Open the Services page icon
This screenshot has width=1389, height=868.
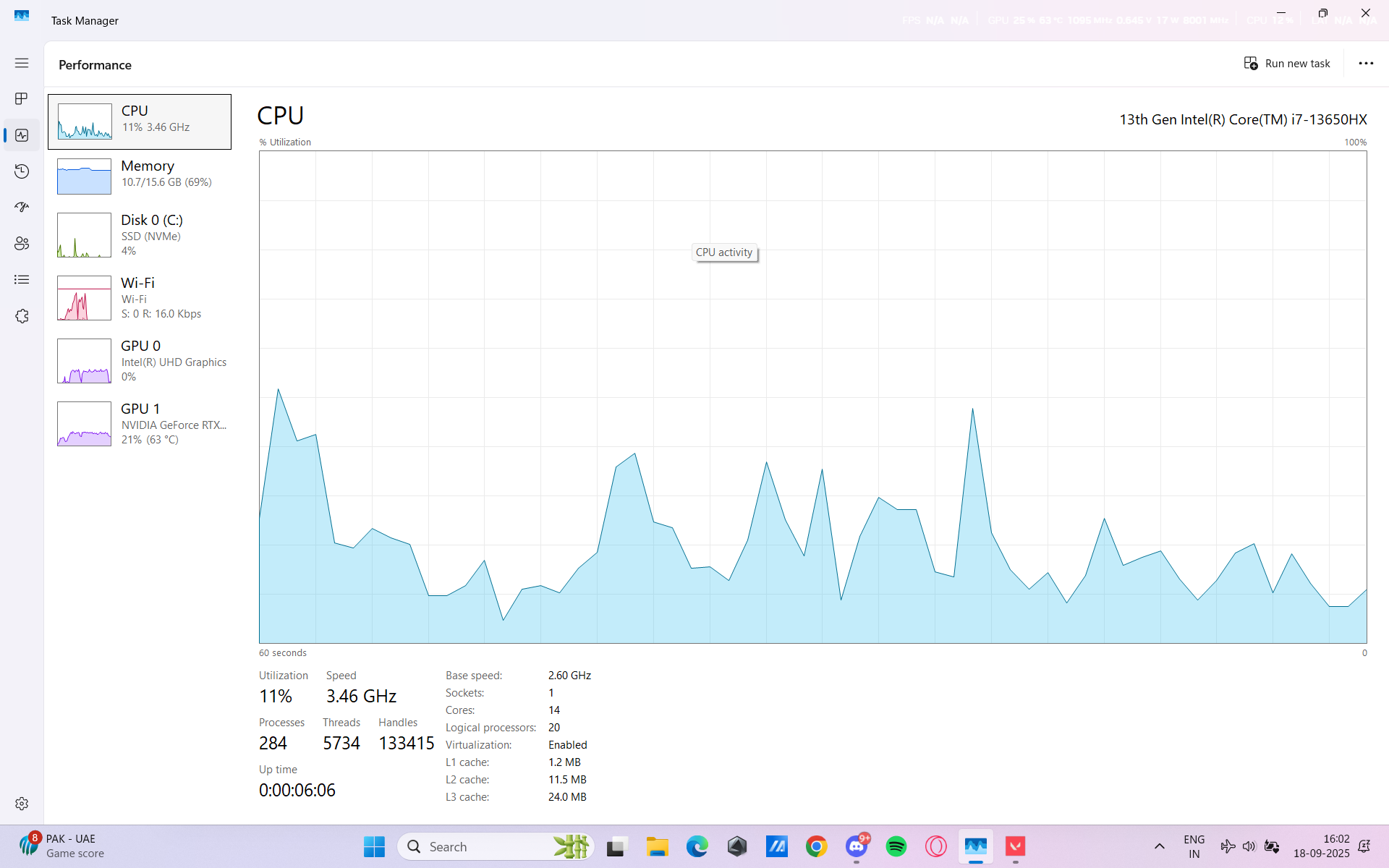[22, 316]
